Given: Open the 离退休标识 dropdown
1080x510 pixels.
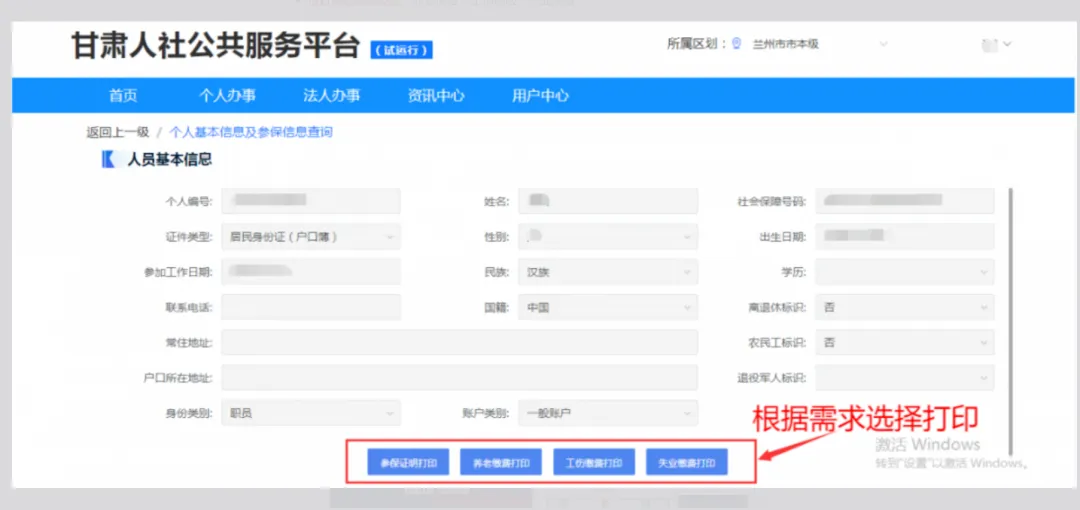Looking at the screenshot, I should tap(904, 307).
